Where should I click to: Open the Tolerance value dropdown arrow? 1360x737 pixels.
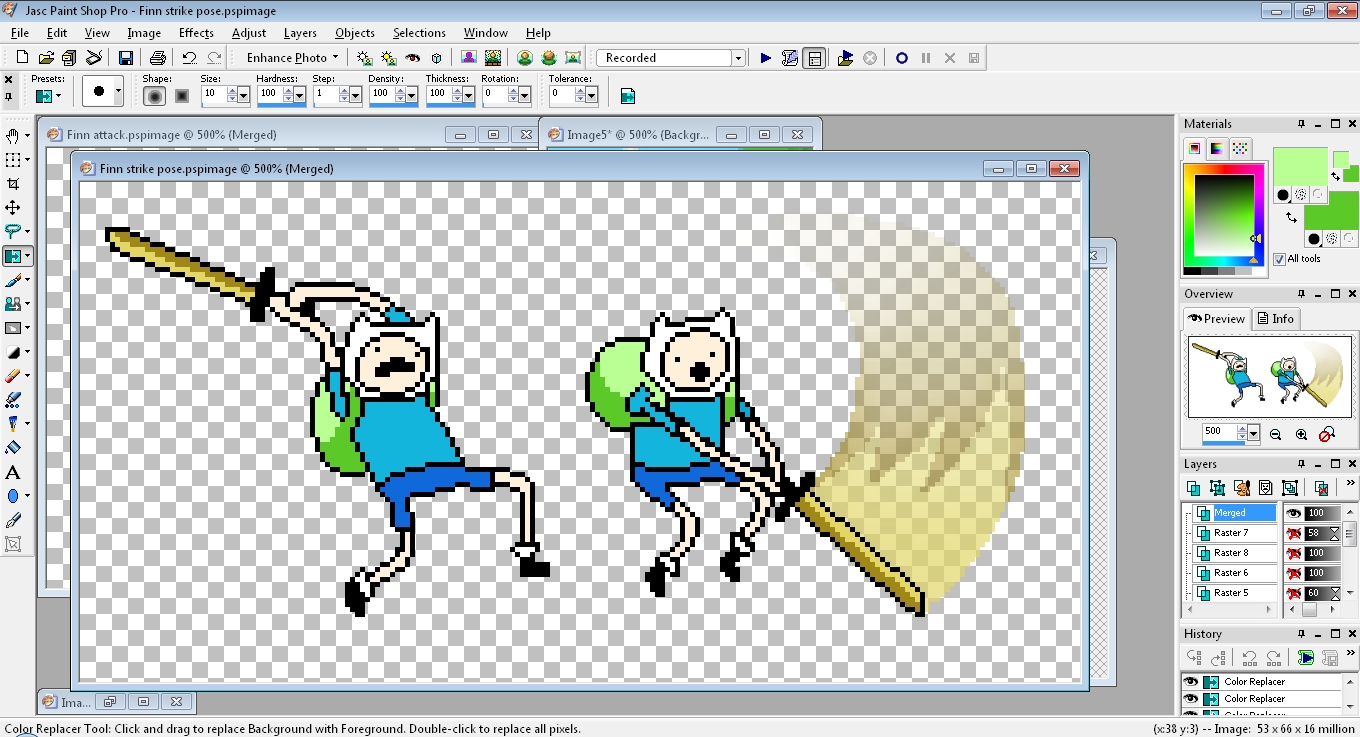pos(592,96)
